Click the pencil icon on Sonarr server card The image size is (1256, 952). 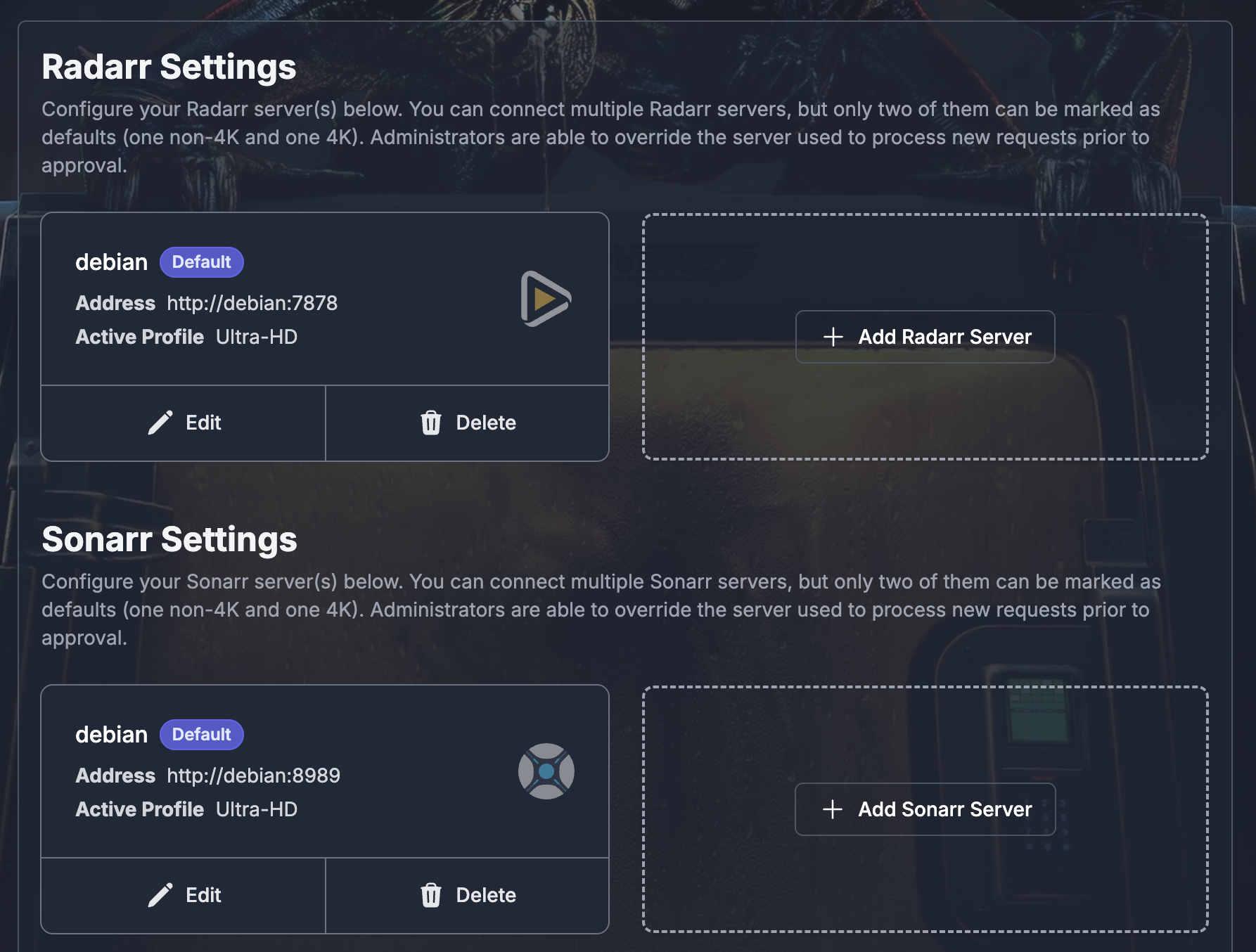pyautogui.click(x=160, y=895)
